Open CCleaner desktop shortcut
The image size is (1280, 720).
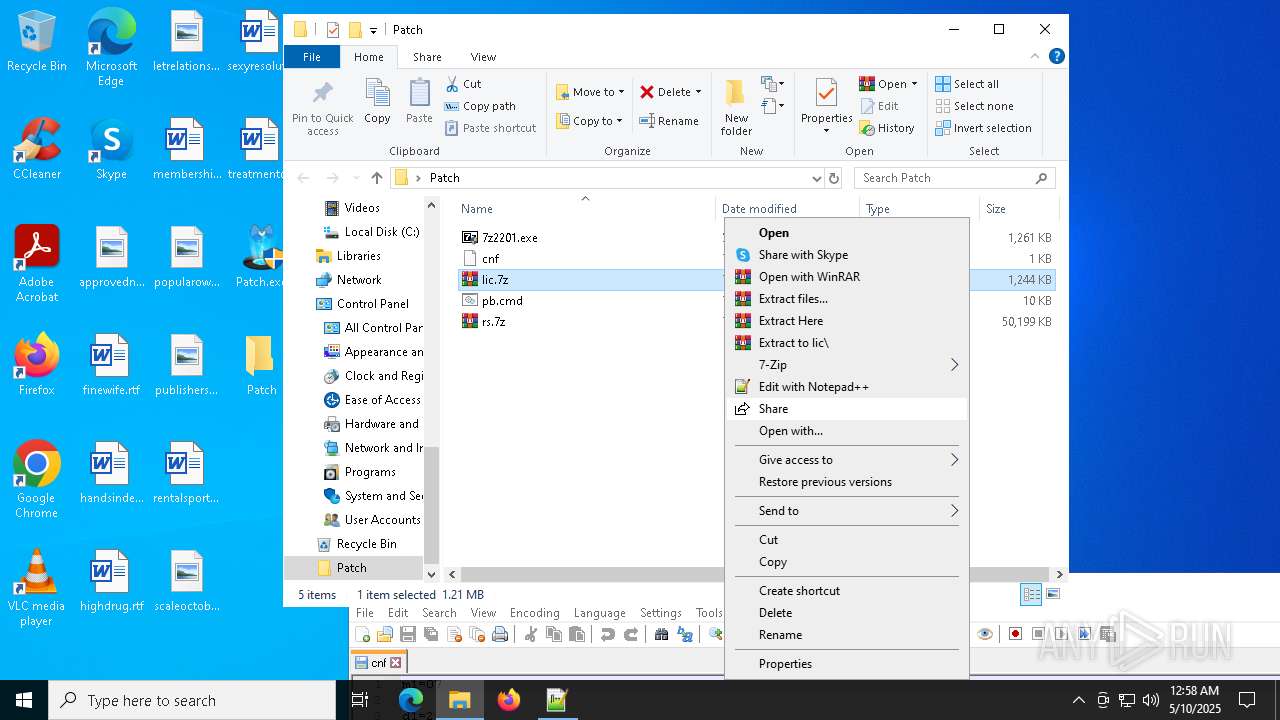pos(37,148)
